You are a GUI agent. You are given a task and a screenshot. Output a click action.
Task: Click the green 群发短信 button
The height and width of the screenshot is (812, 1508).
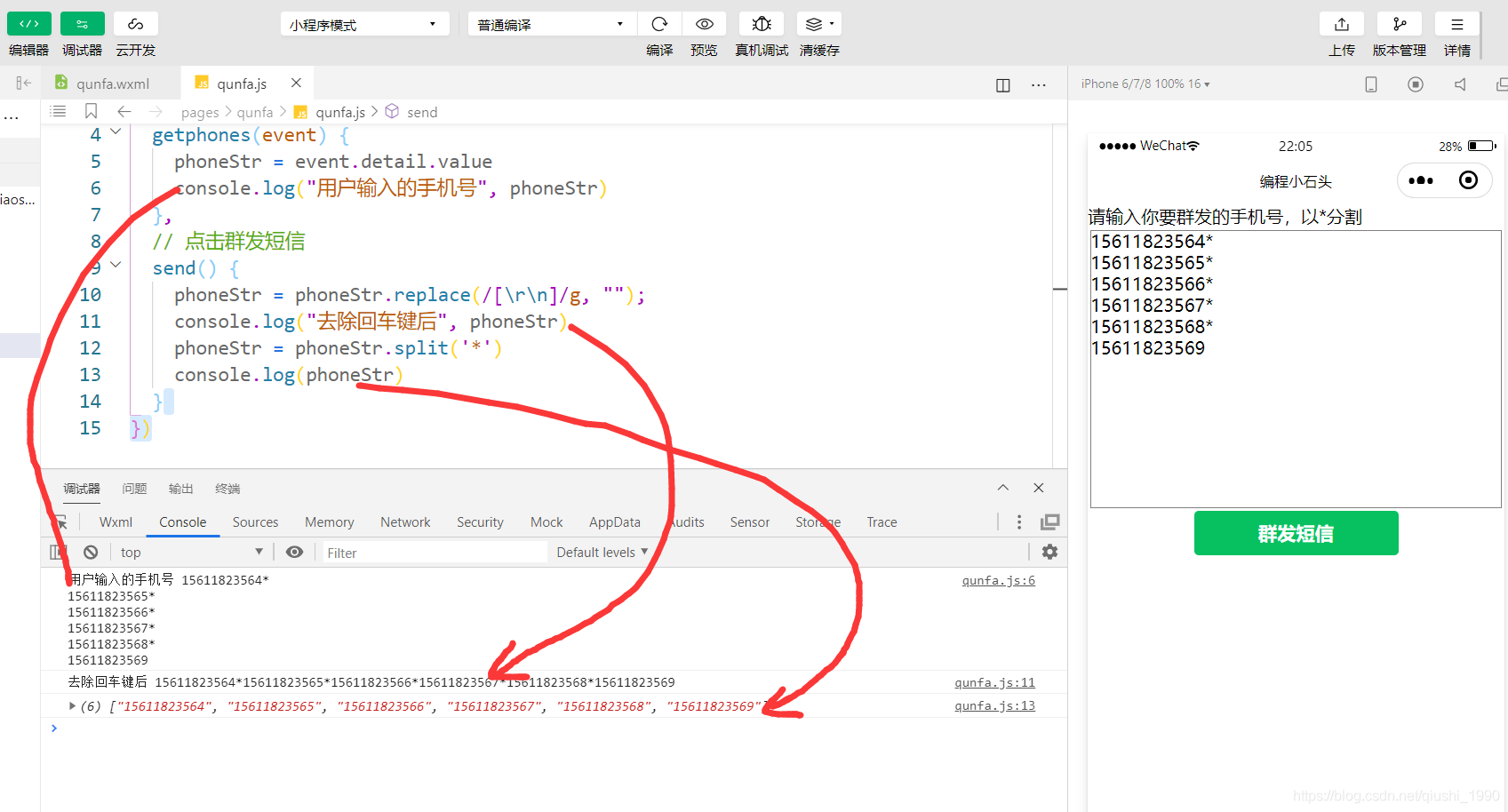[1296, 533]
